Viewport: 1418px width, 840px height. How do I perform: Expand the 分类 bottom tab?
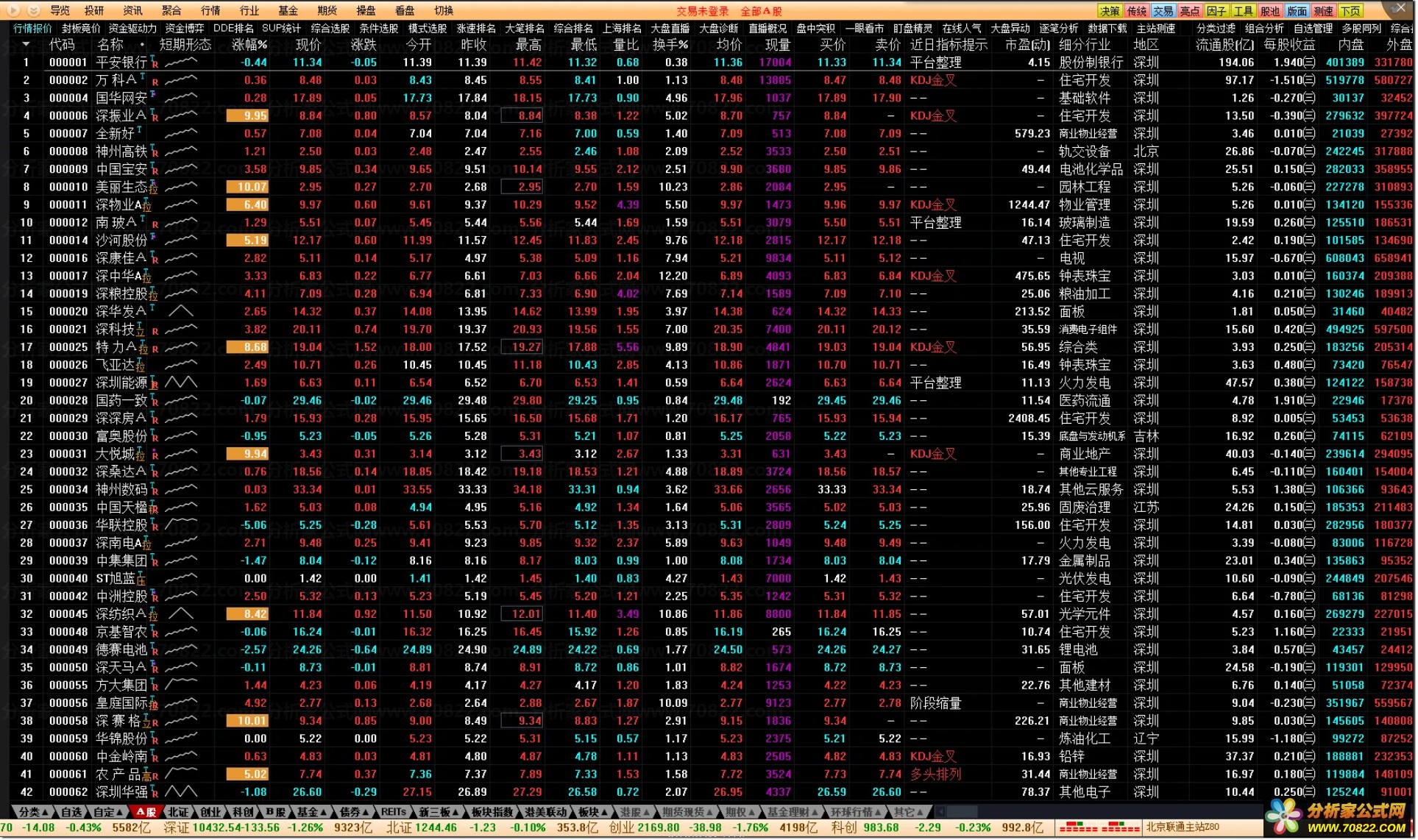point(34,812)
